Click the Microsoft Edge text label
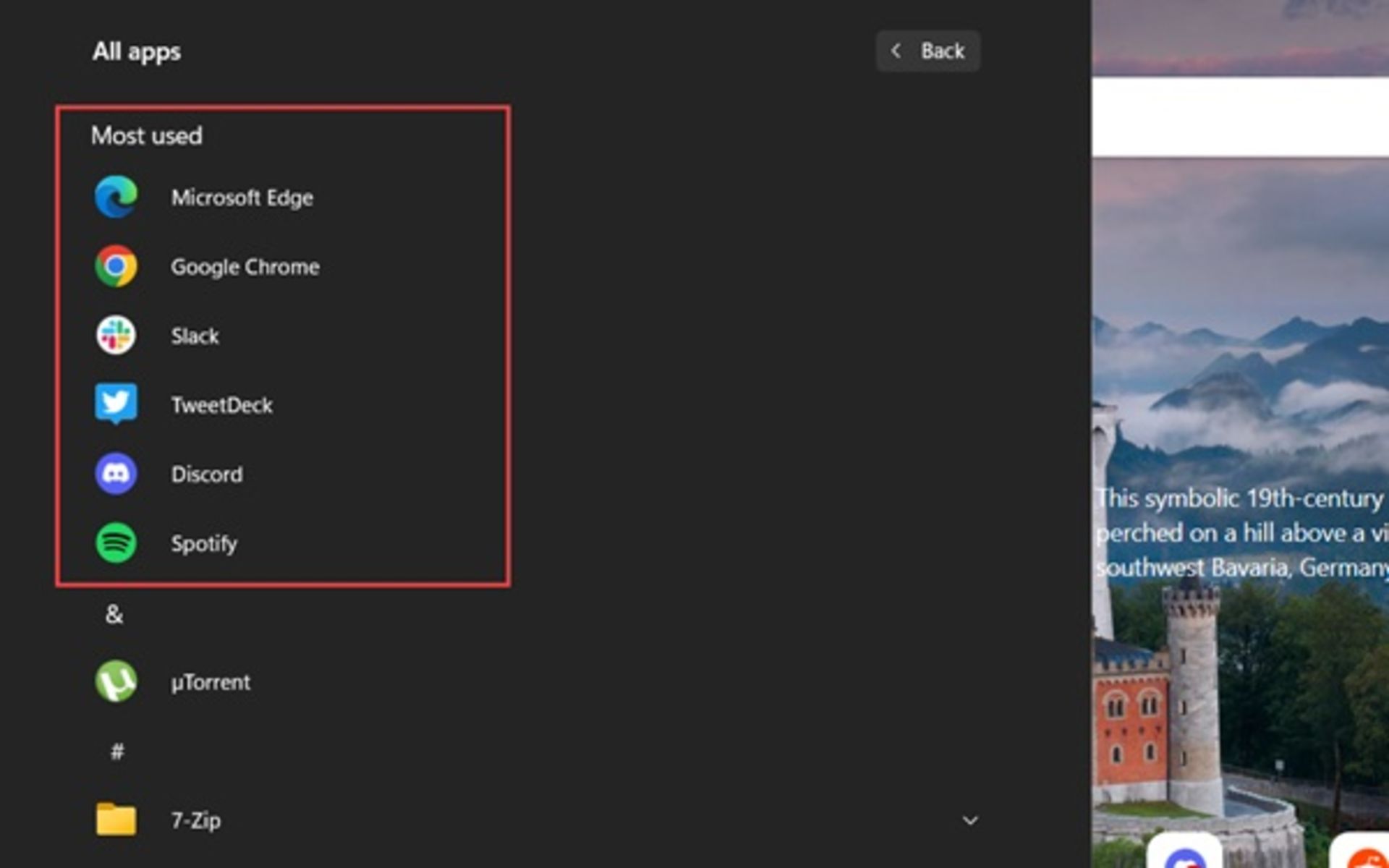The height and width of the screenshot is (868, 1389). (242, 197)
